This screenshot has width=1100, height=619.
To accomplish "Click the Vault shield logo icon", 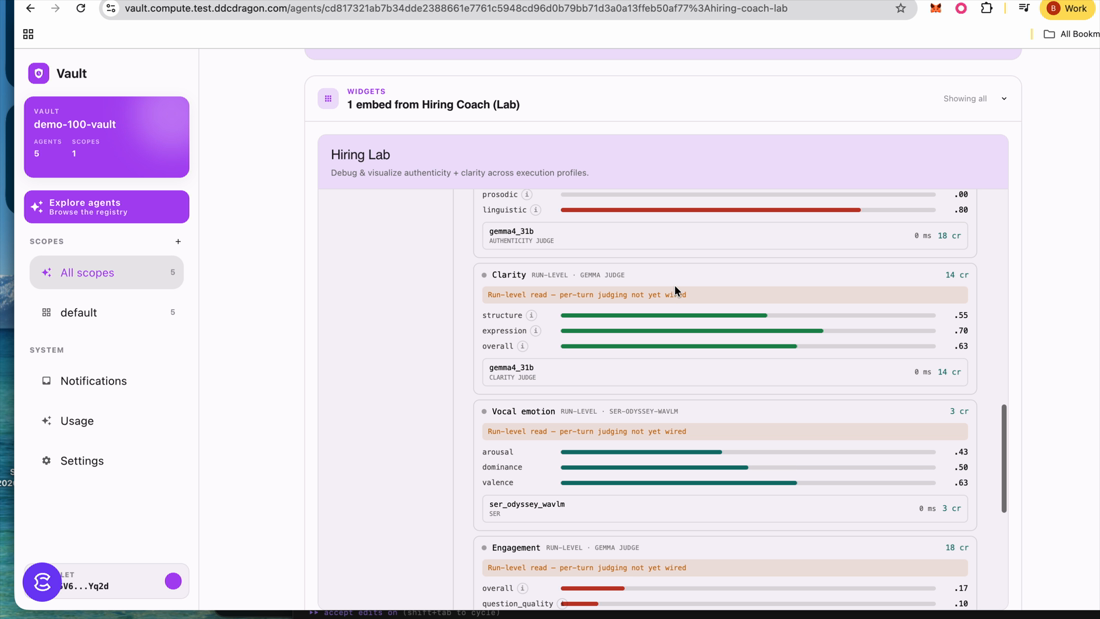I will pyautogui.click(x=39, y=73).
